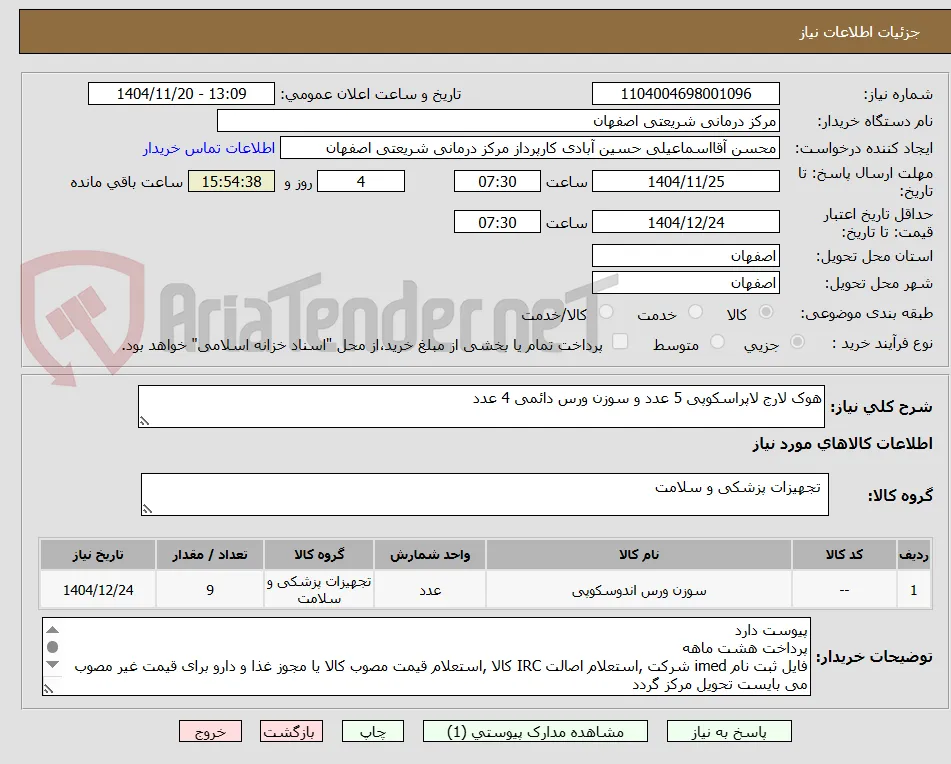Select the کالا radio button
Viewport: 951px width, 764px height.
766,312
